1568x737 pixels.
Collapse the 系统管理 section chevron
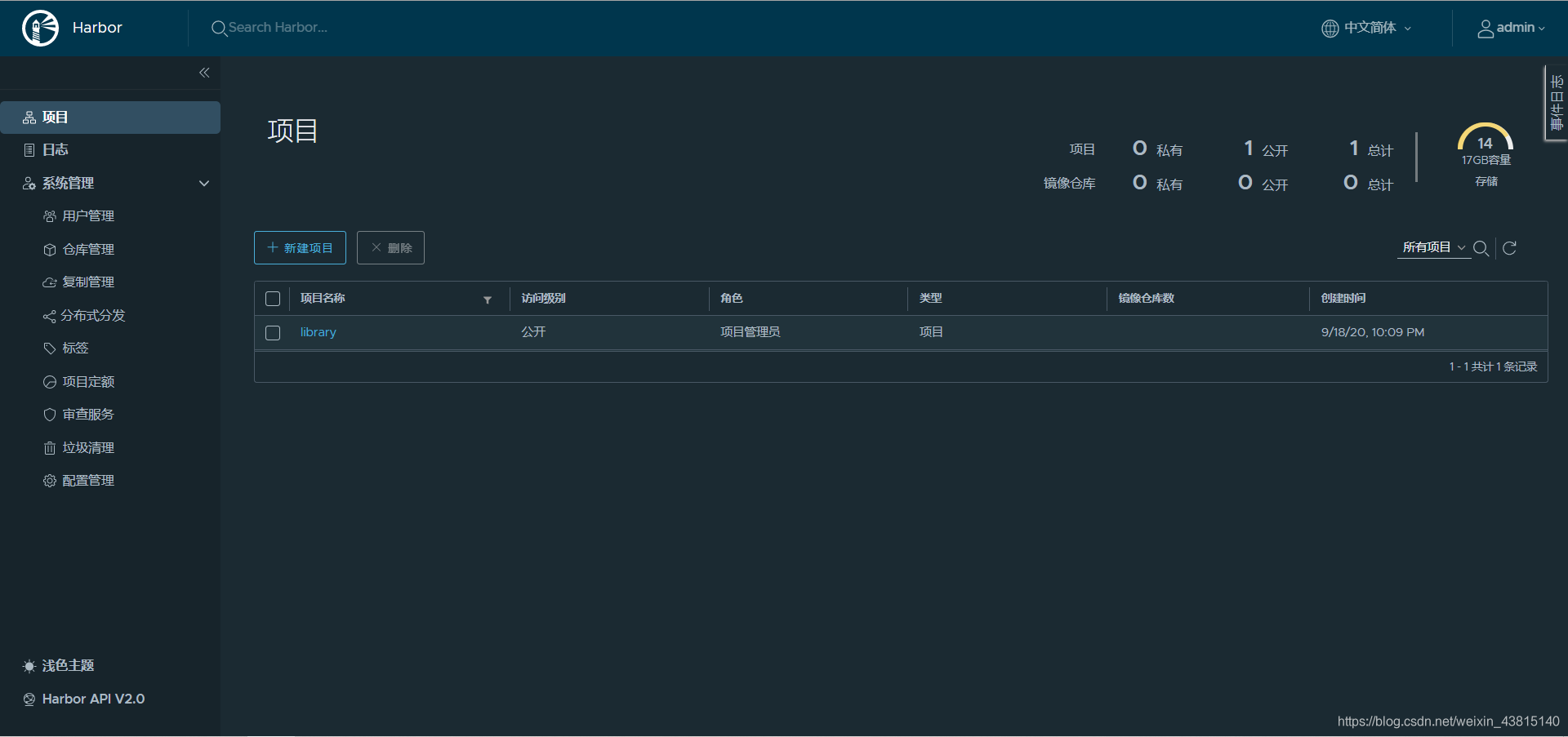pos(204,184)
